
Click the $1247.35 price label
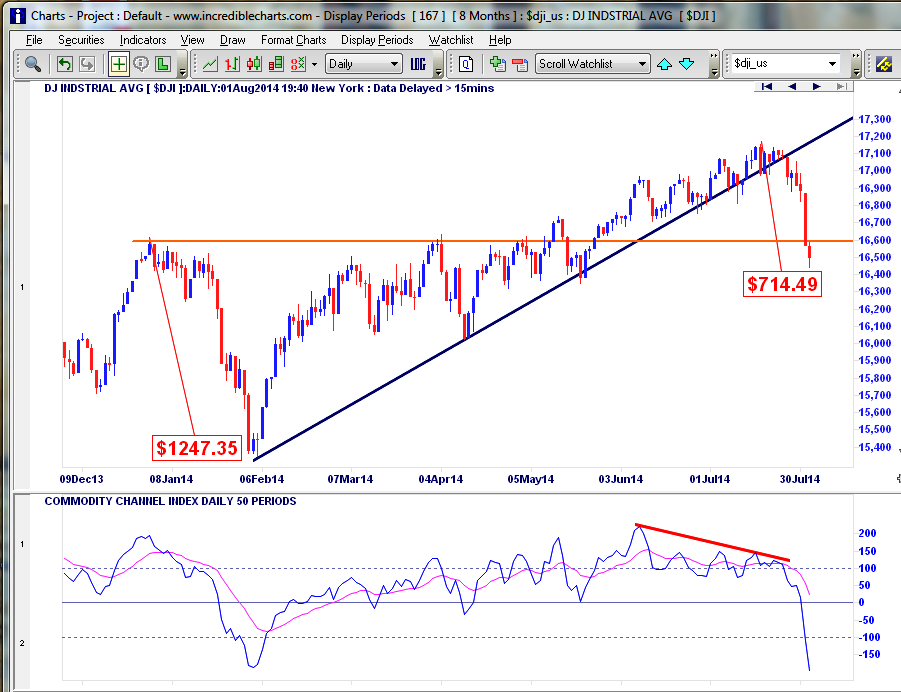[x=197, y=448]
